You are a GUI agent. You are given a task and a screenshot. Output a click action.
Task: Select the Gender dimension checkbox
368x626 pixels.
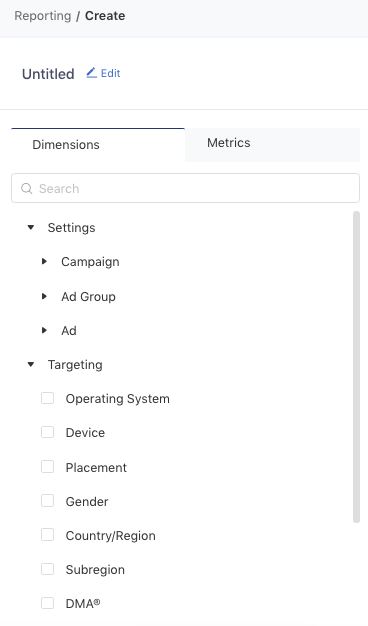point(47,501)
